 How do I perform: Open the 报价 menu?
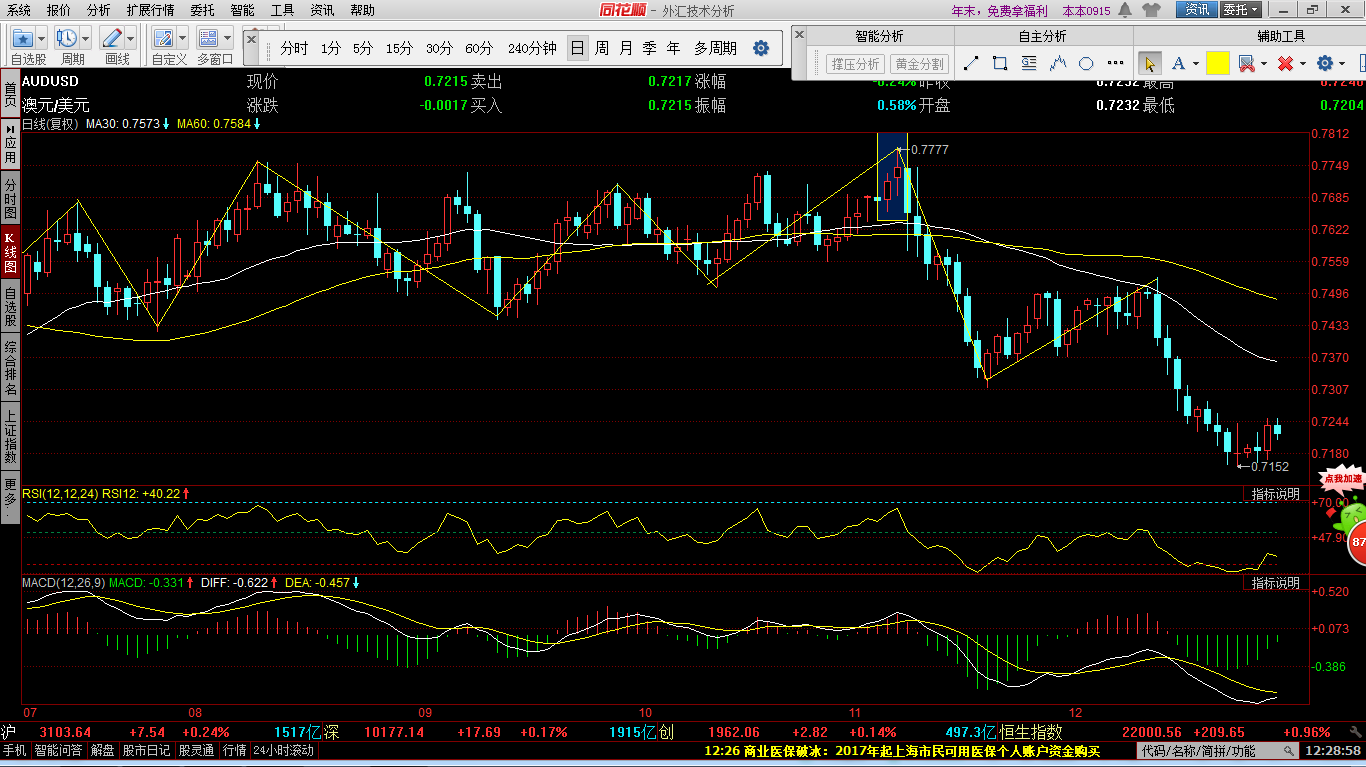[59, 10]
